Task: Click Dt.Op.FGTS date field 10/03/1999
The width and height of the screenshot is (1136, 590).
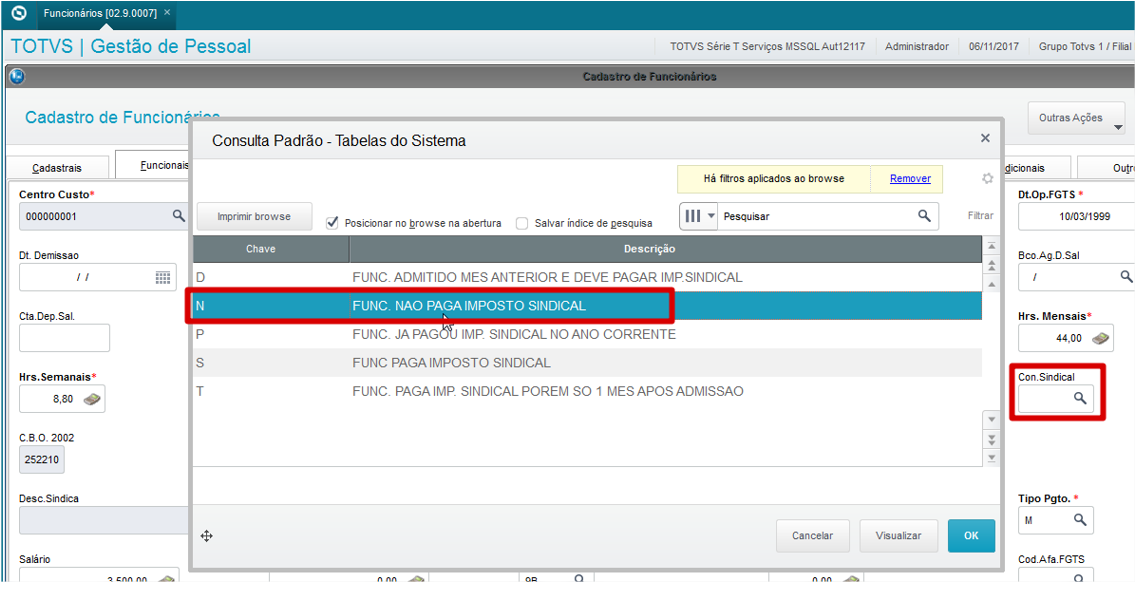Action: point(1077,216)
